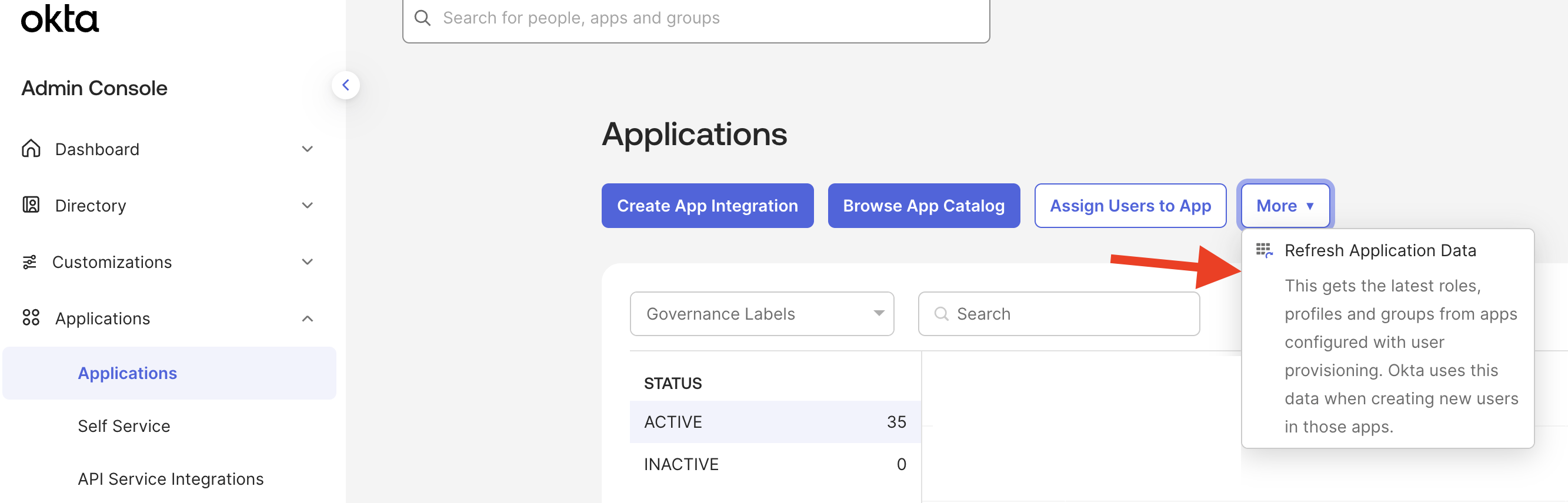1568x503 pixels.
Task: Go to API Service Integrations
Action: tap(171, 479)
